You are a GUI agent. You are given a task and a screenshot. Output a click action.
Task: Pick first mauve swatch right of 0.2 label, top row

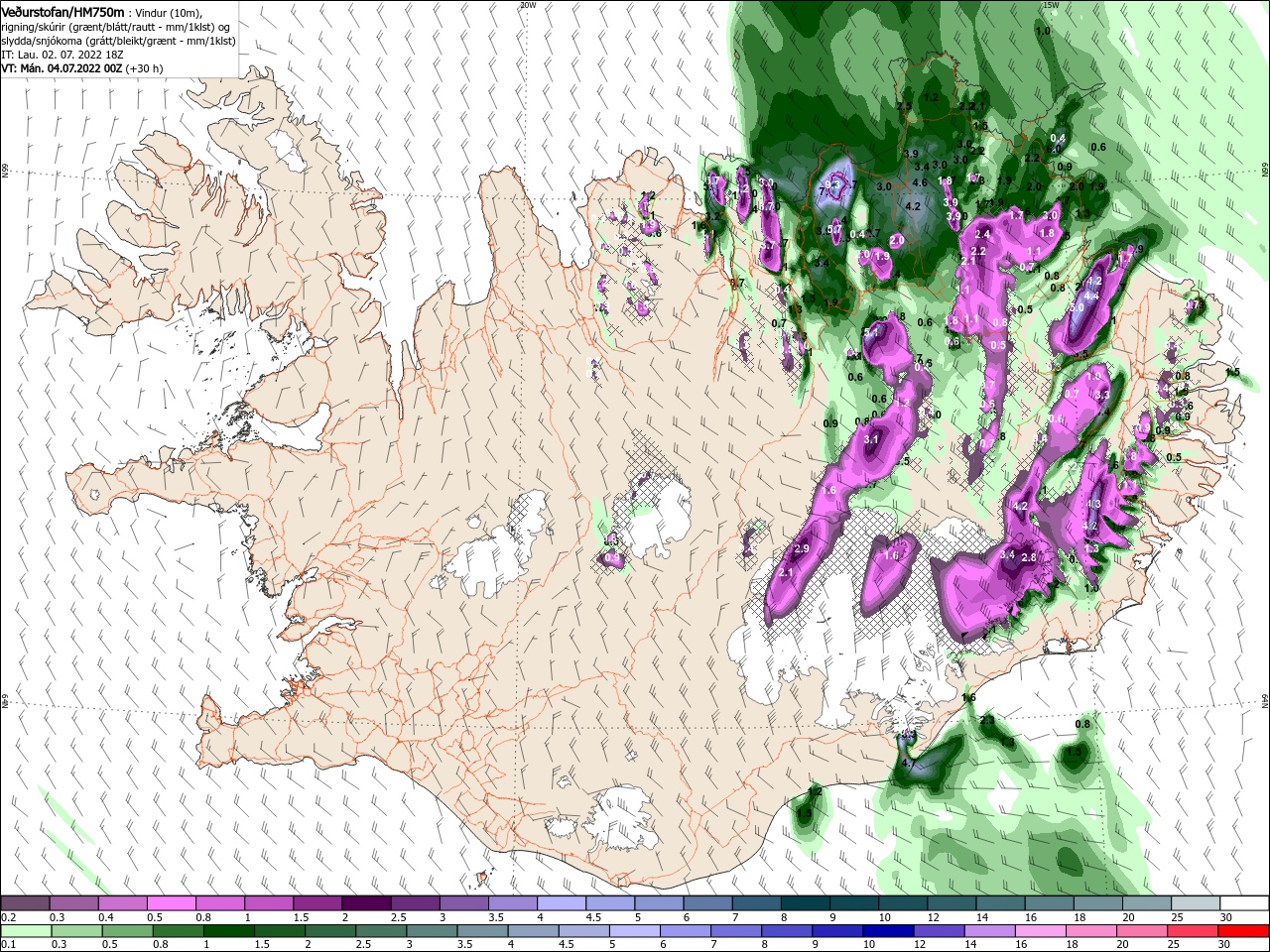tap(25, 903)
